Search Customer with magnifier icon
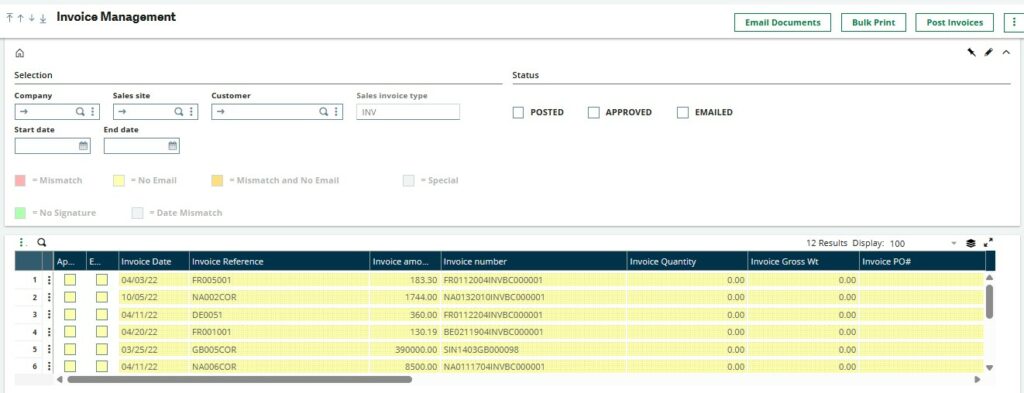The width and height of the screenshot is (1024, 393). point(323,112)
